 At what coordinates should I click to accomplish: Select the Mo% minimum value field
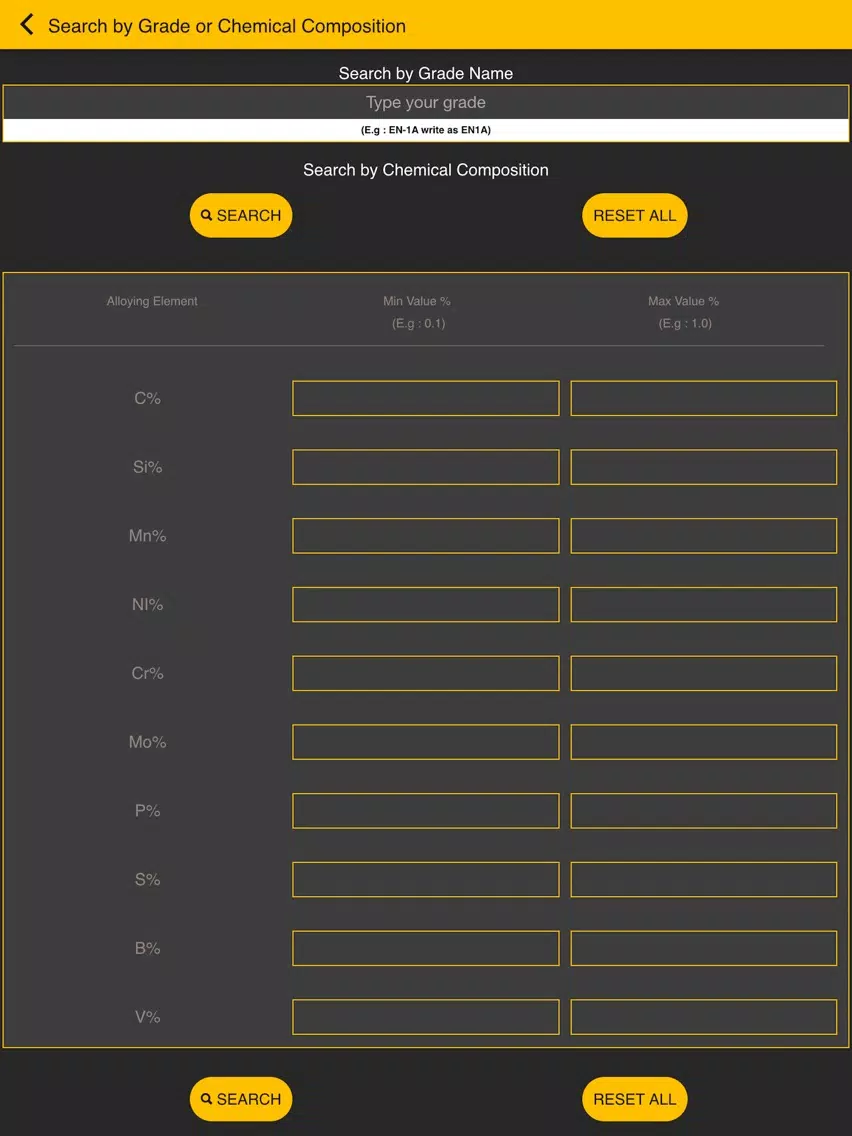(426, 743)
